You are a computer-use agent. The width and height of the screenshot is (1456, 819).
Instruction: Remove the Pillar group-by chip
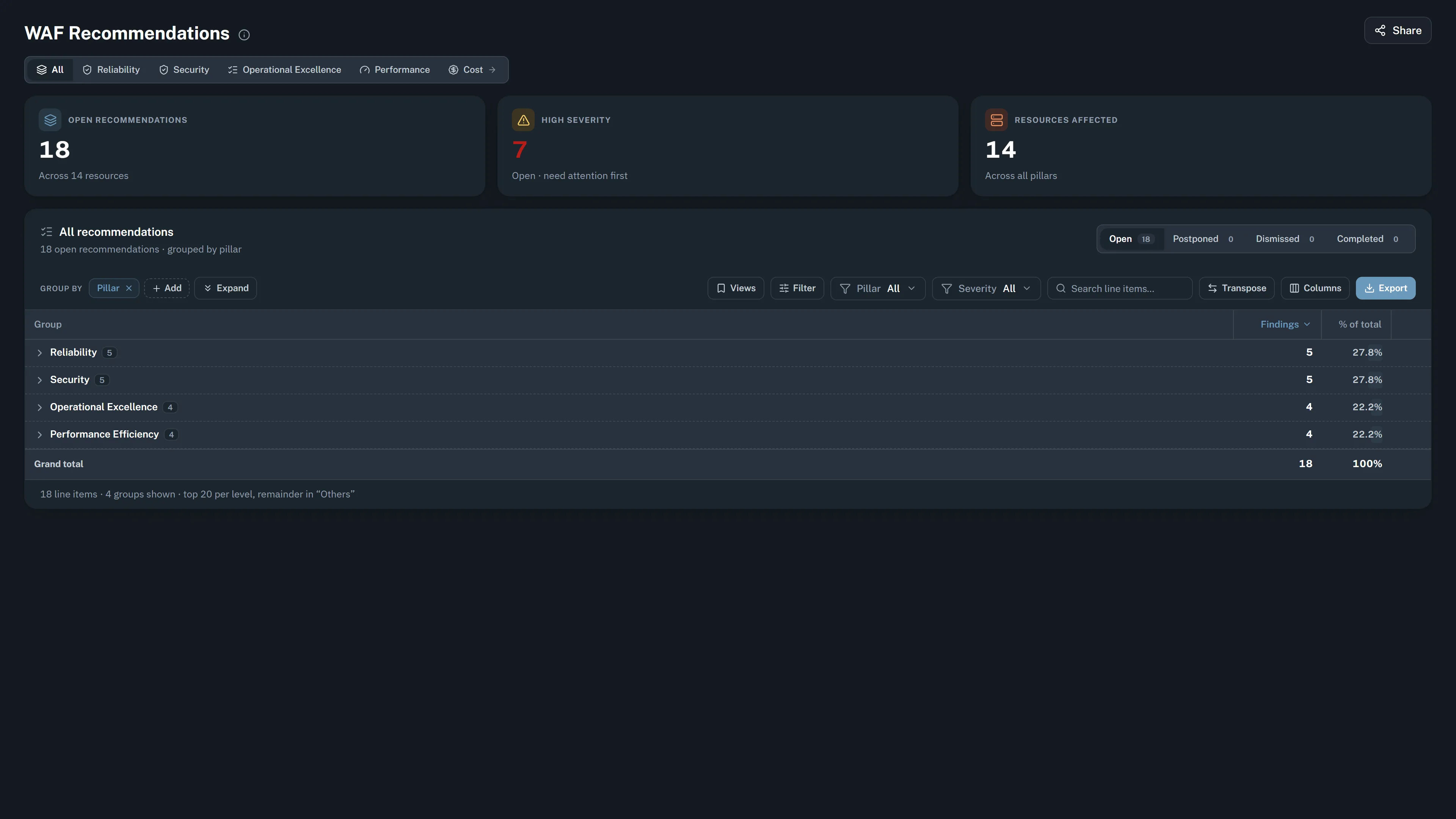[x=129, y=288]
